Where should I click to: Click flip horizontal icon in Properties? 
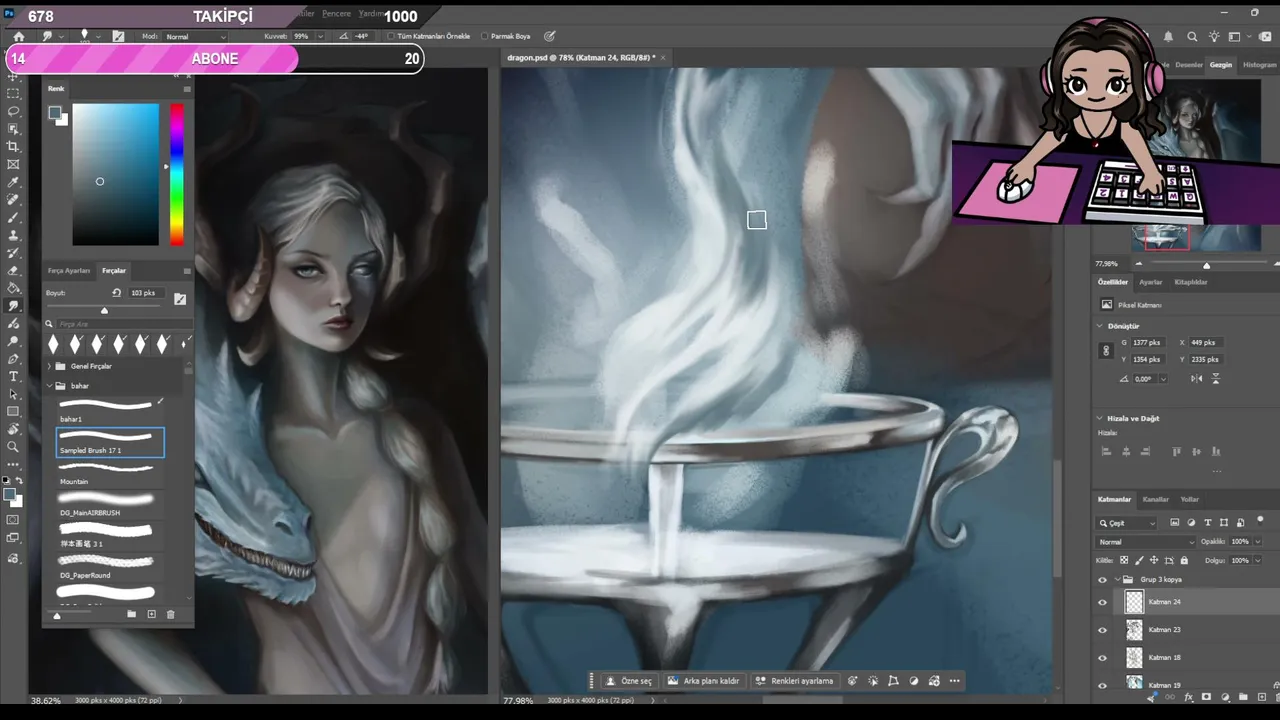pos(1197,379)
